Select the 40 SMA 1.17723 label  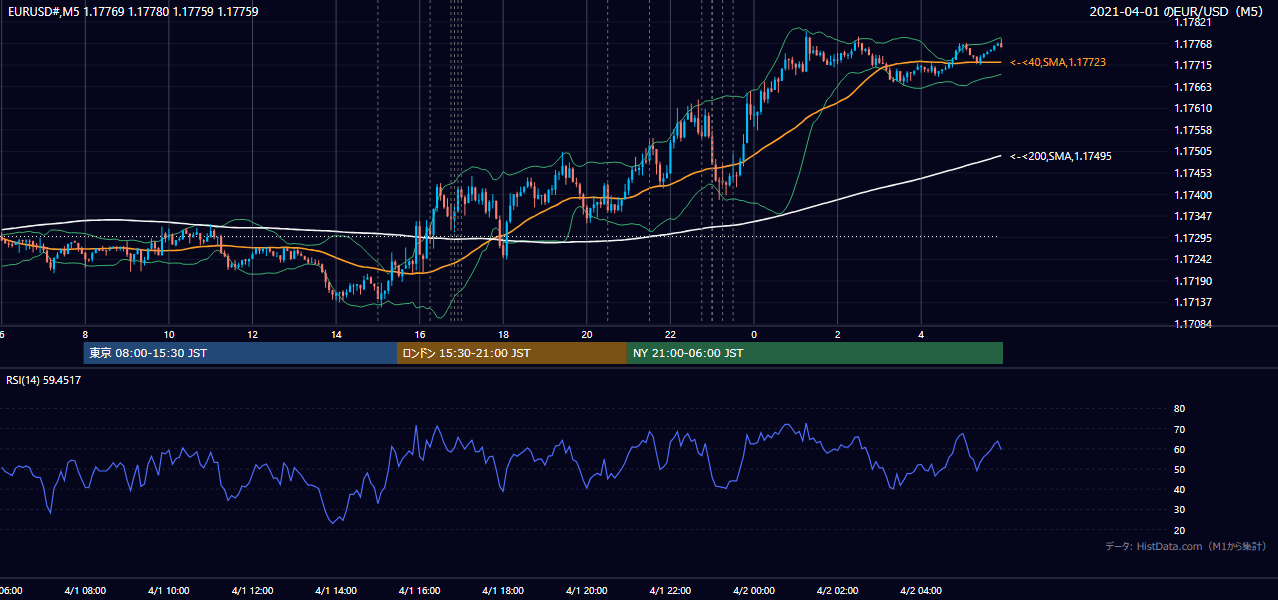point(1058,62)
